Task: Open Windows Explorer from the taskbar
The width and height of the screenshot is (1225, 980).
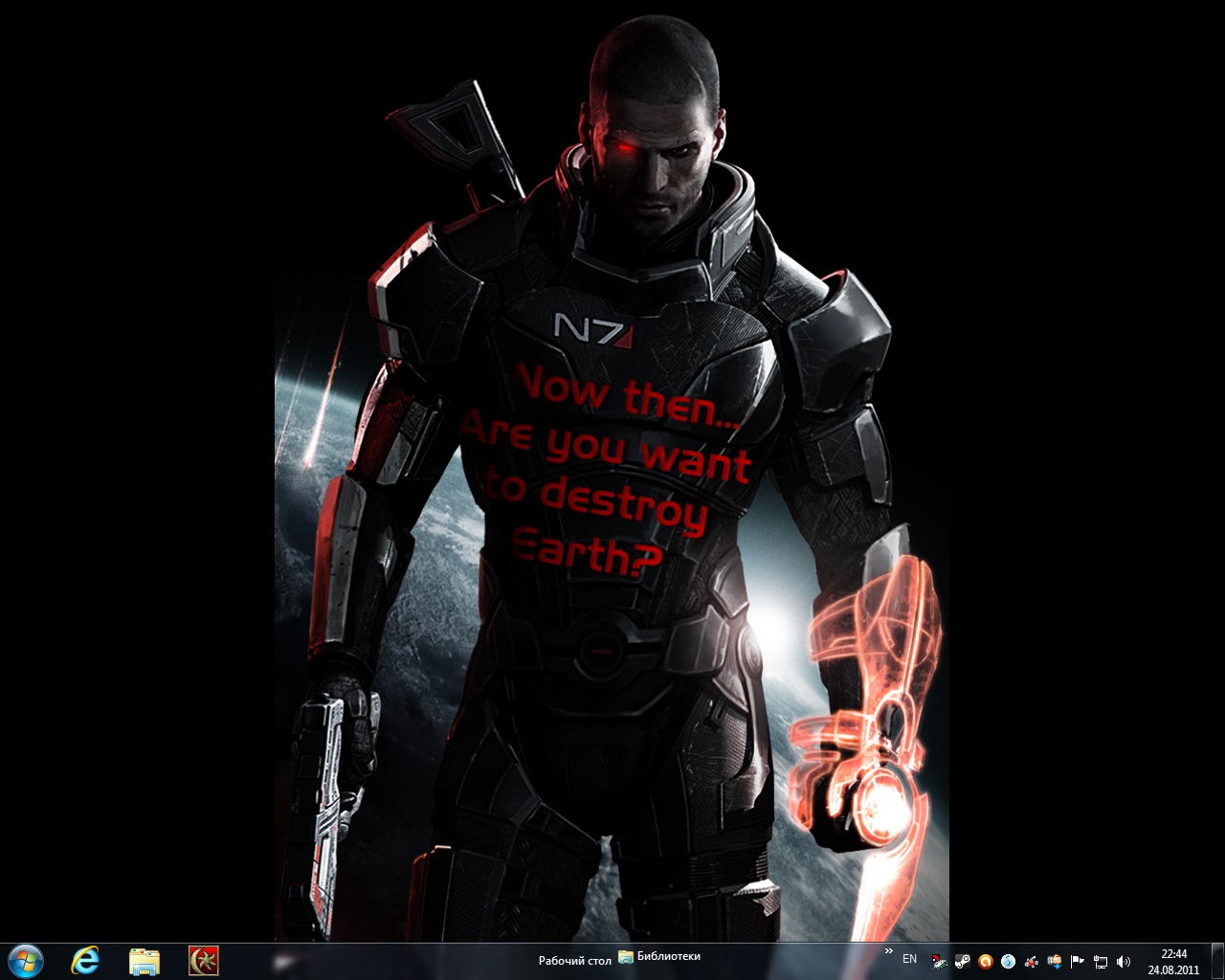Action: click(145, 960)
